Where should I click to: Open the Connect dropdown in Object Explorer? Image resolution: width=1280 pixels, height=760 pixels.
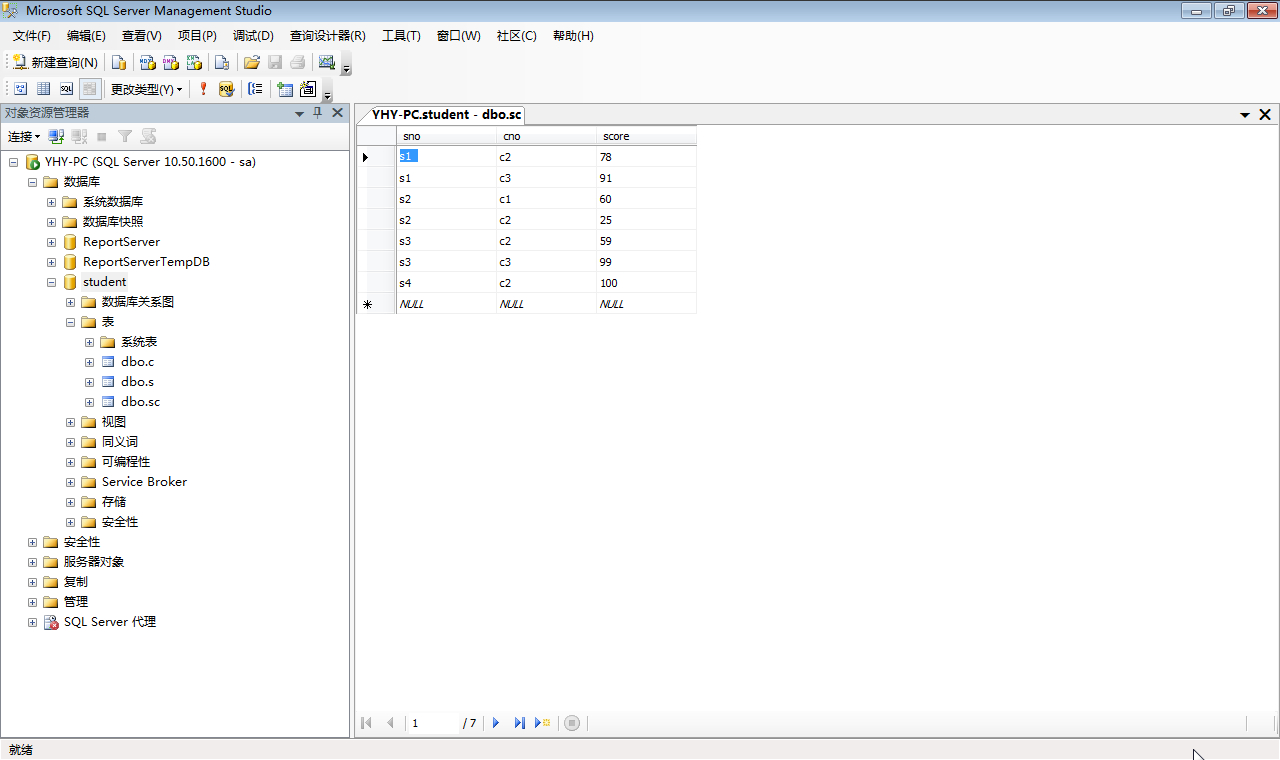coord(24,136)
